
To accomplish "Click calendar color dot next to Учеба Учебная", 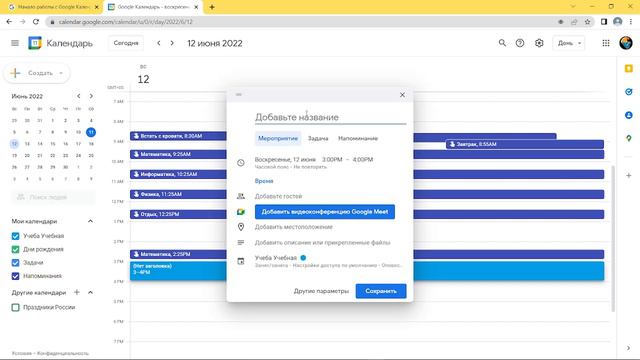I will (x=303, y=258).
